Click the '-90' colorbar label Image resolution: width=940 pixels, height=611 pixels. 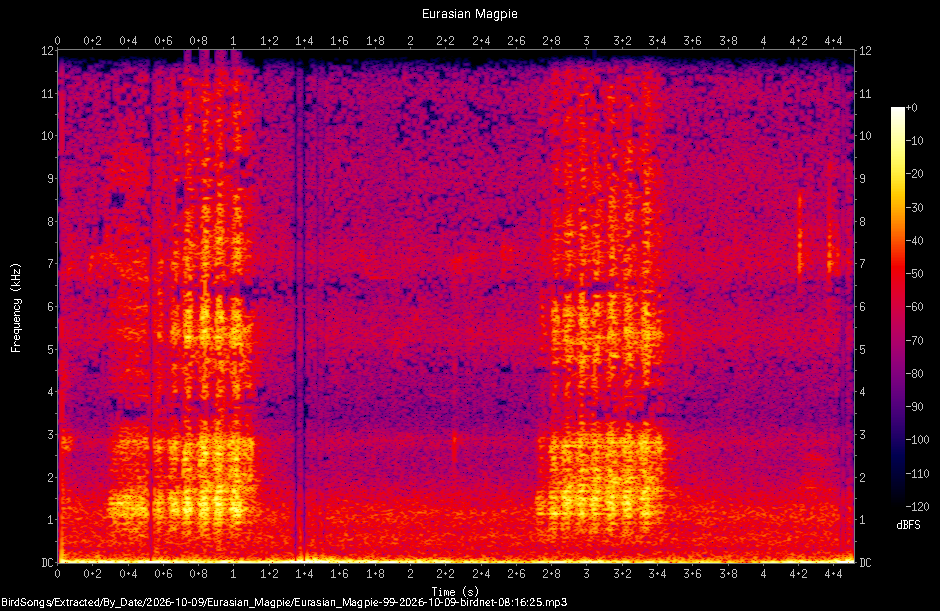[915, 407]
